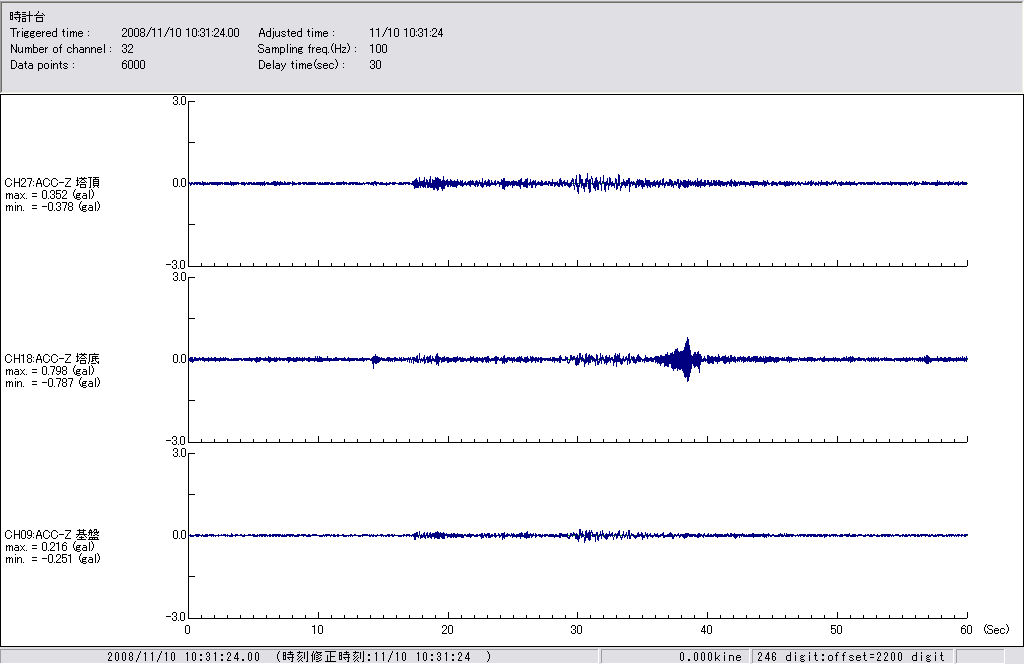Screen dimensions: 1024x664
Task: Click the Data points value 6000
Action: coord(133,65)
